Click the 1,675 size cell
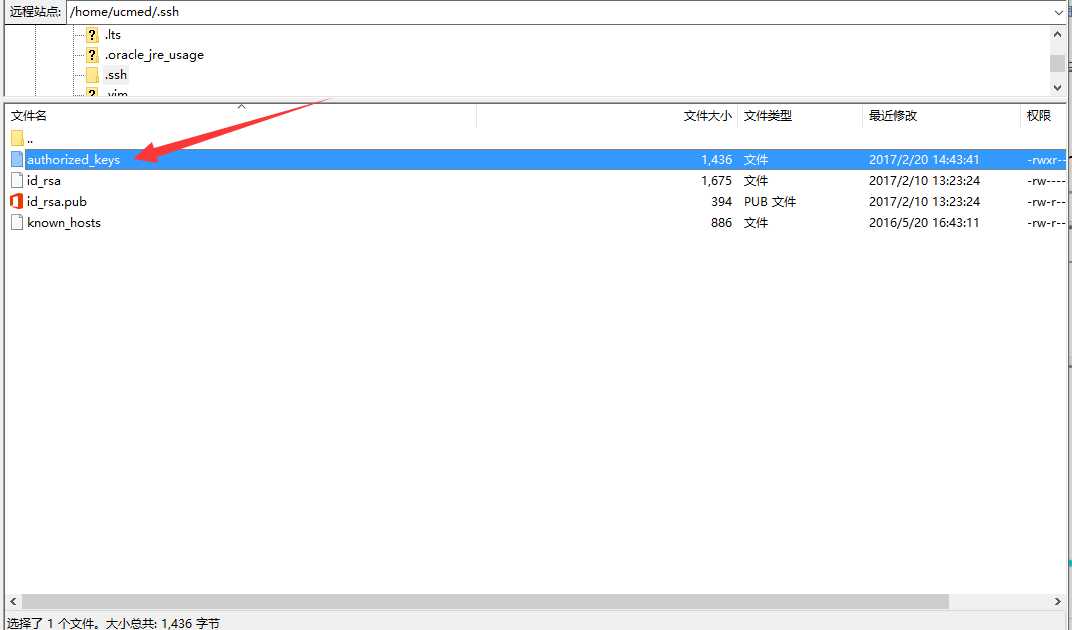The image size is (1072, 630). point(716,181)
